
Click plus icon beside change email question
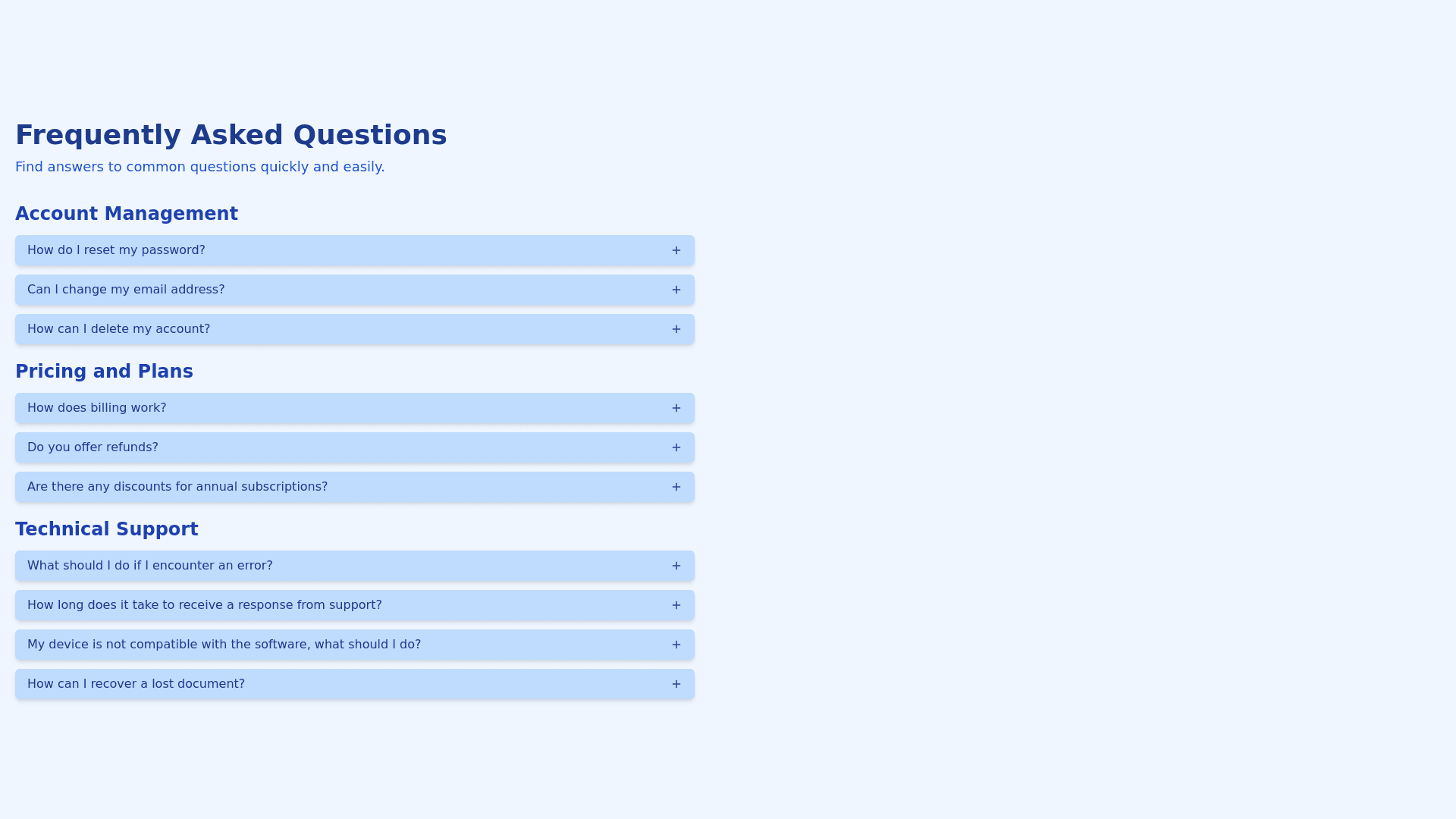(x=676, y=290)
